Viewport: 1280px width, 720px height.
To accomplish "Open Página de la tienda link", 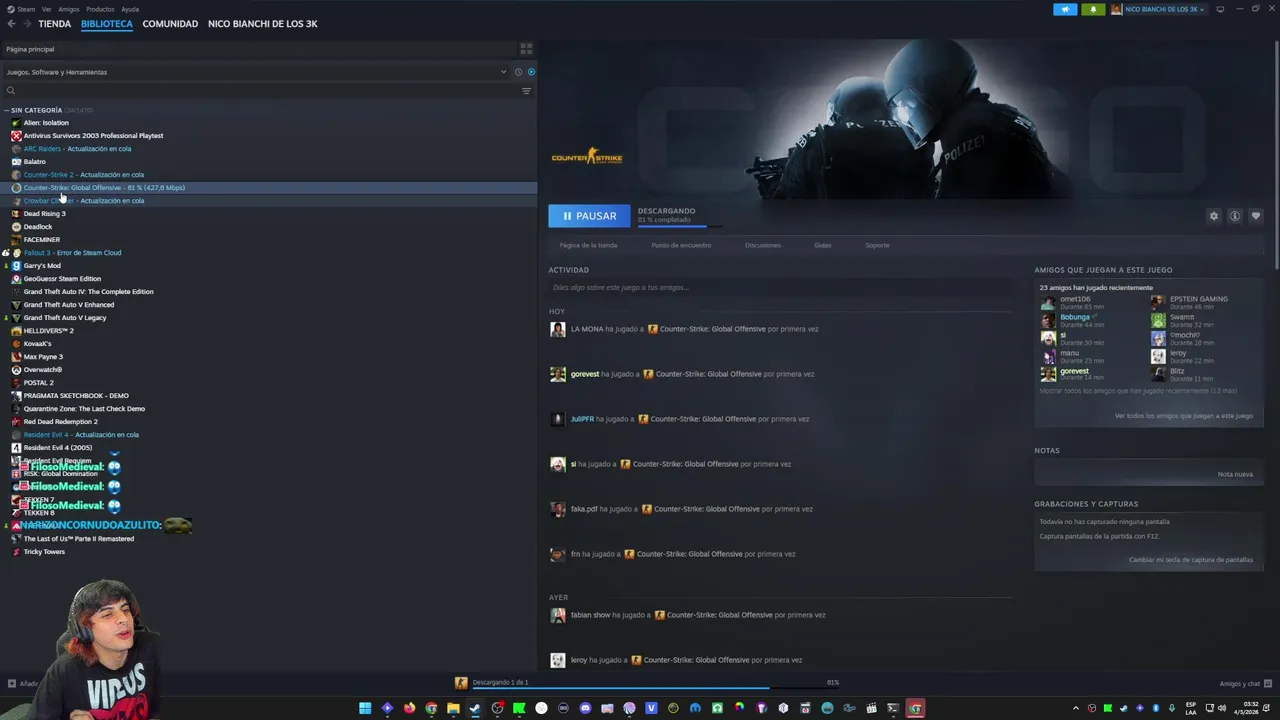I will point(588,245).
